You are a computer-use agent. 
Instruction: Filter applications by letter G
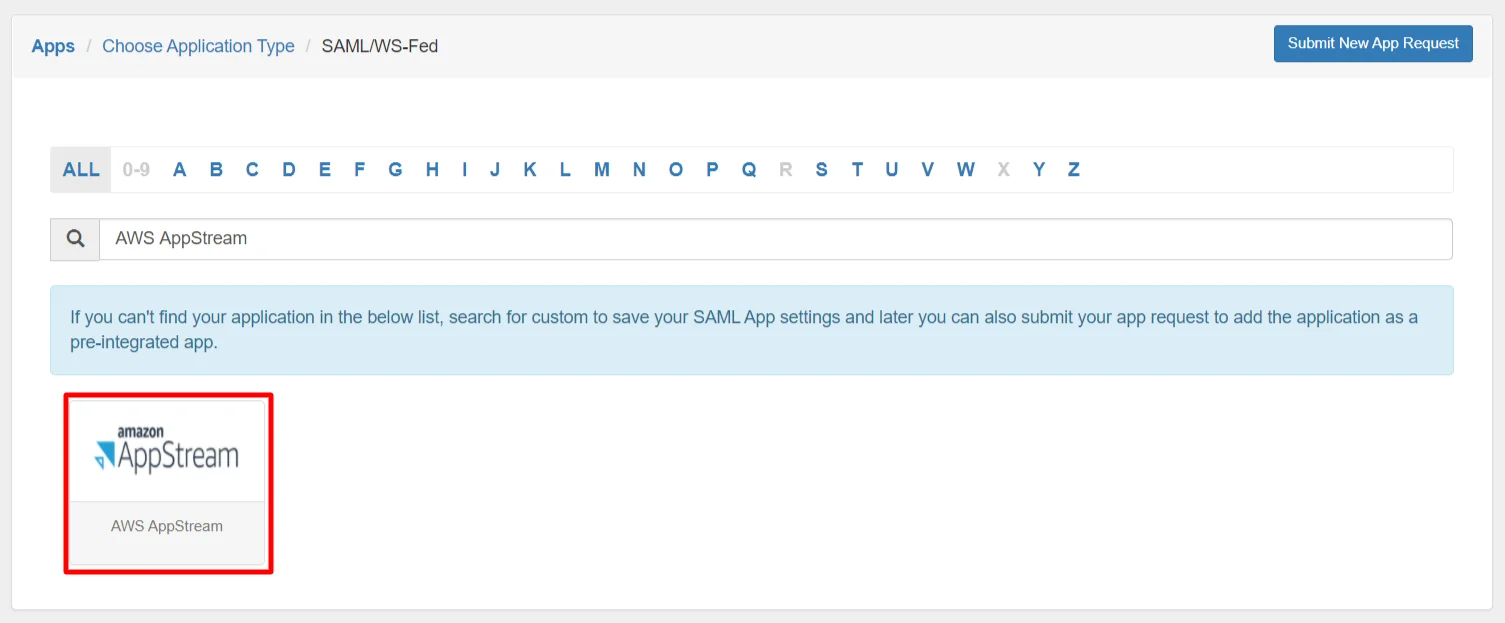tap(395, 169)
